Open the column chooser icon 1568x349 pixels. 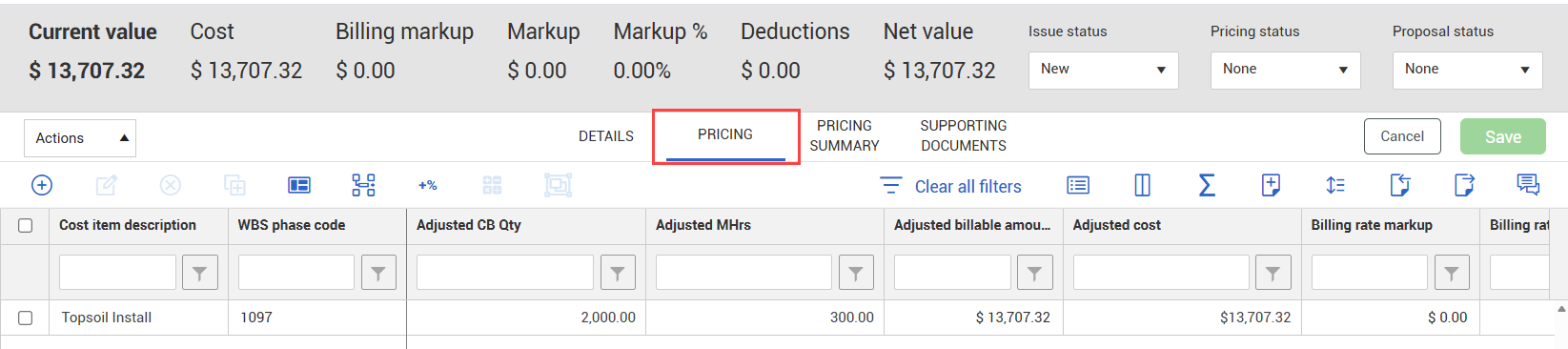(1142, 185)
